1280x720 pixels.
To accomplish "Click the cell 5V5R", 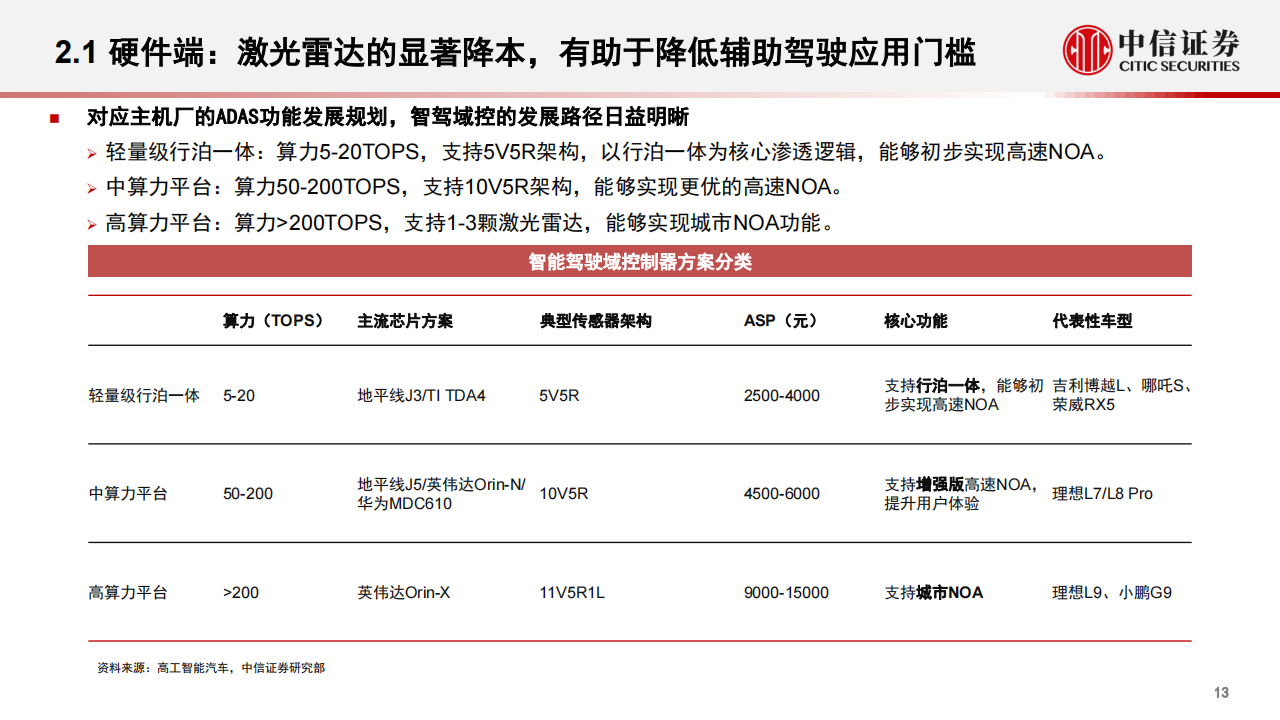I will 560,395.
